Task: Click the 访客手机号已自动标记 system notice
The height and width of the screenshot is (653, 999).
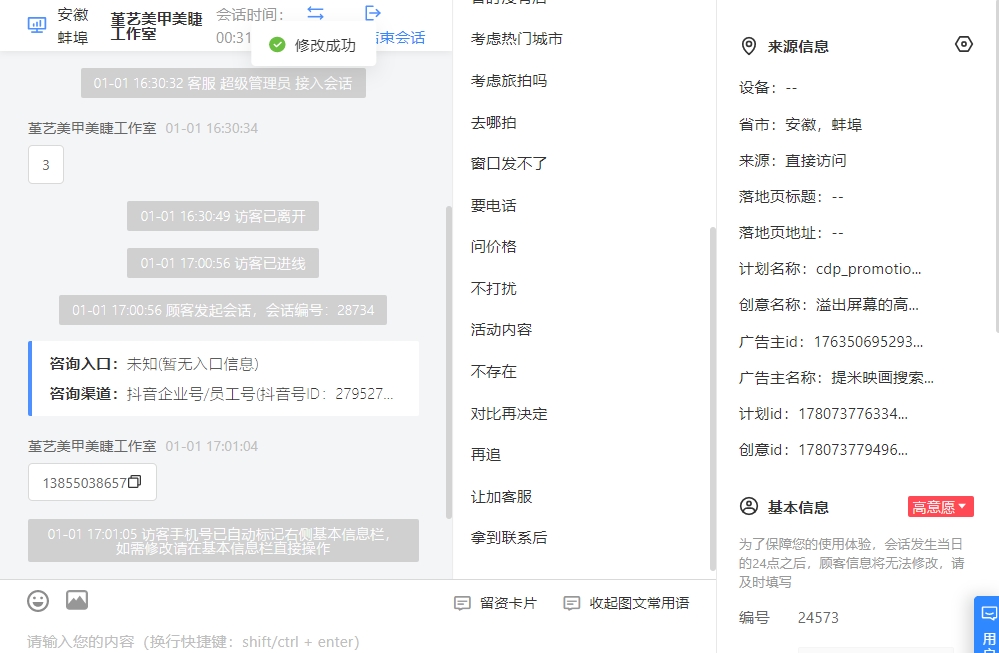Action: point(223,541)
